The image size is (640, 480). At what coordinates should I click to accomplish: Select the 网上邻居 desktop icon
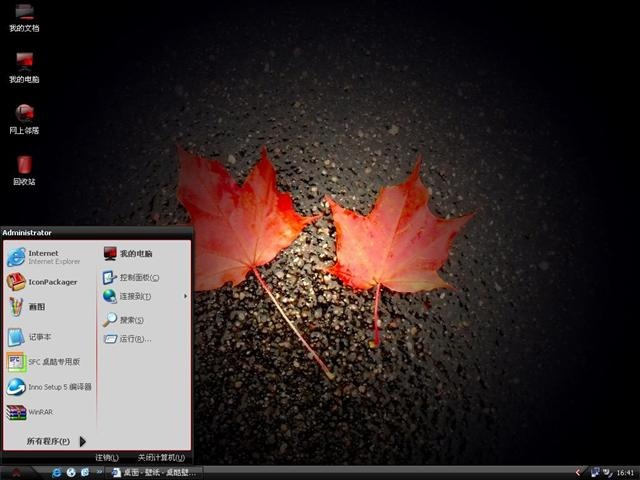(24, 120)
